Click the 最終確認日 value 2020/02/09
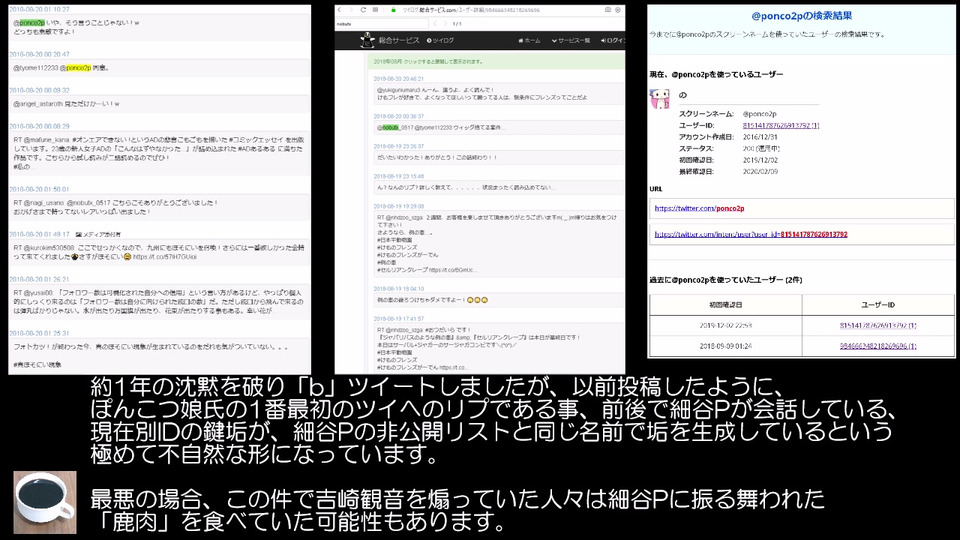Viewport: 960px width, 540px height. [x=760, y=171]
